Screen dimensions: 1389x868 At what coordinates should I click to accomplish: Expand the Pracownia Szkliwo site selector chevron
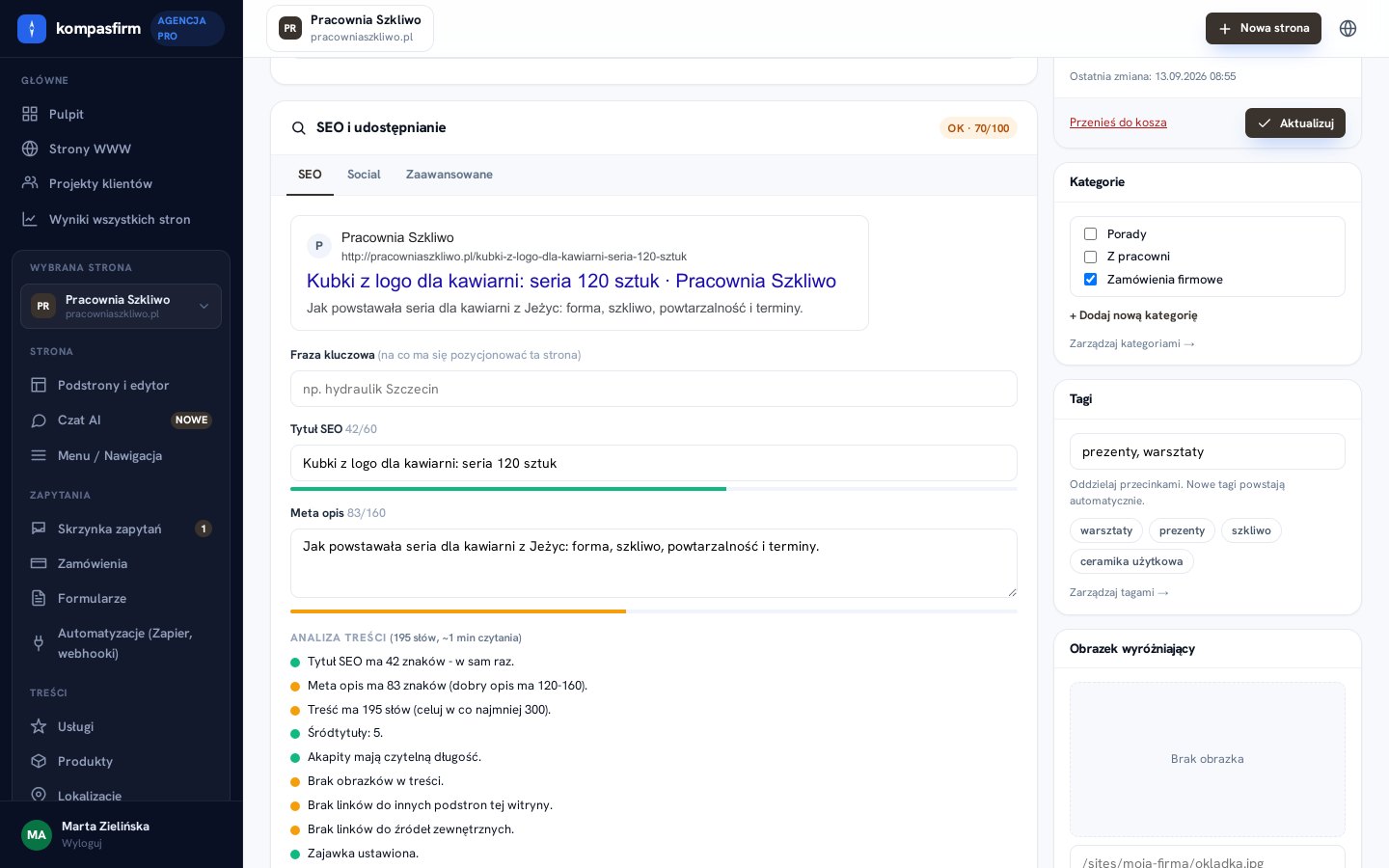pyautogui.click(x=204, y=306)
